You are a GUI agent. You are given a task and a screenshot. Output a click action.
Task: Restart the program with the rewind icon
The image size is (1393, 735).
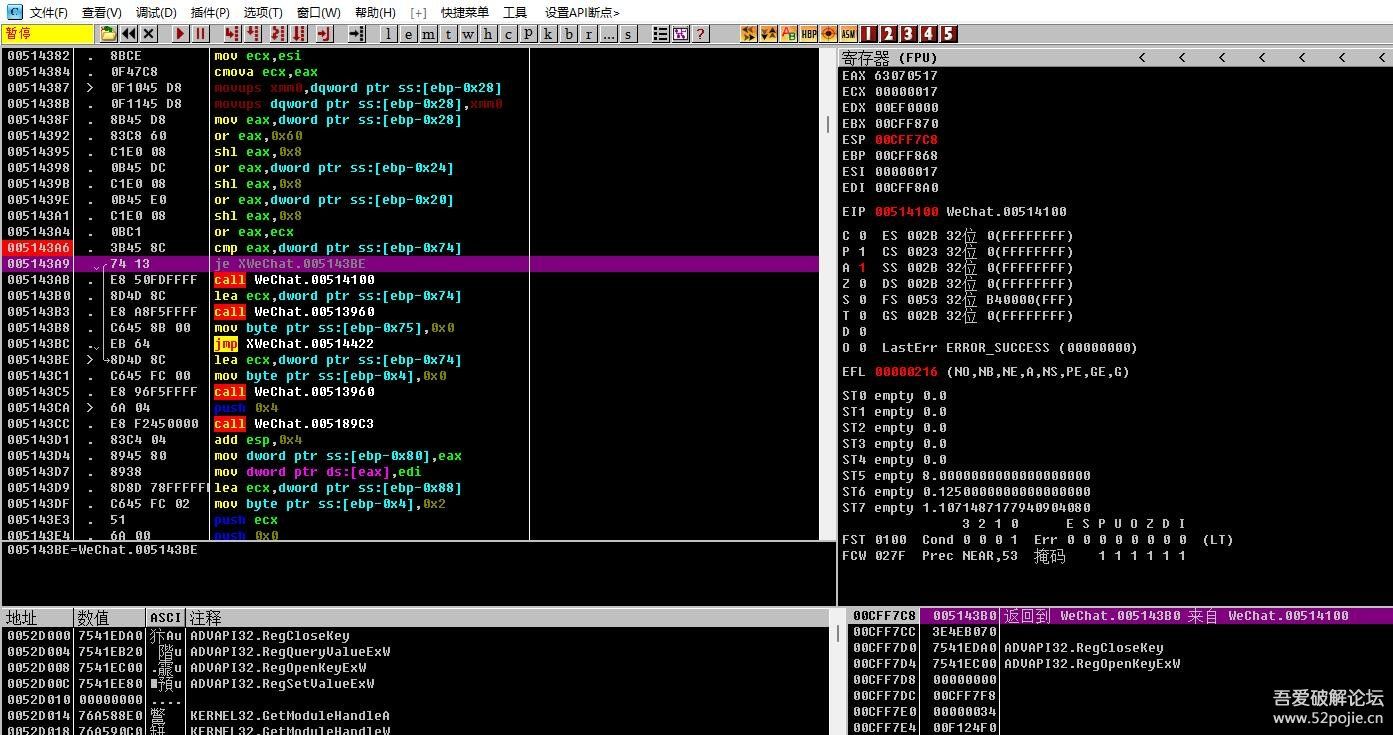(129, 34)
